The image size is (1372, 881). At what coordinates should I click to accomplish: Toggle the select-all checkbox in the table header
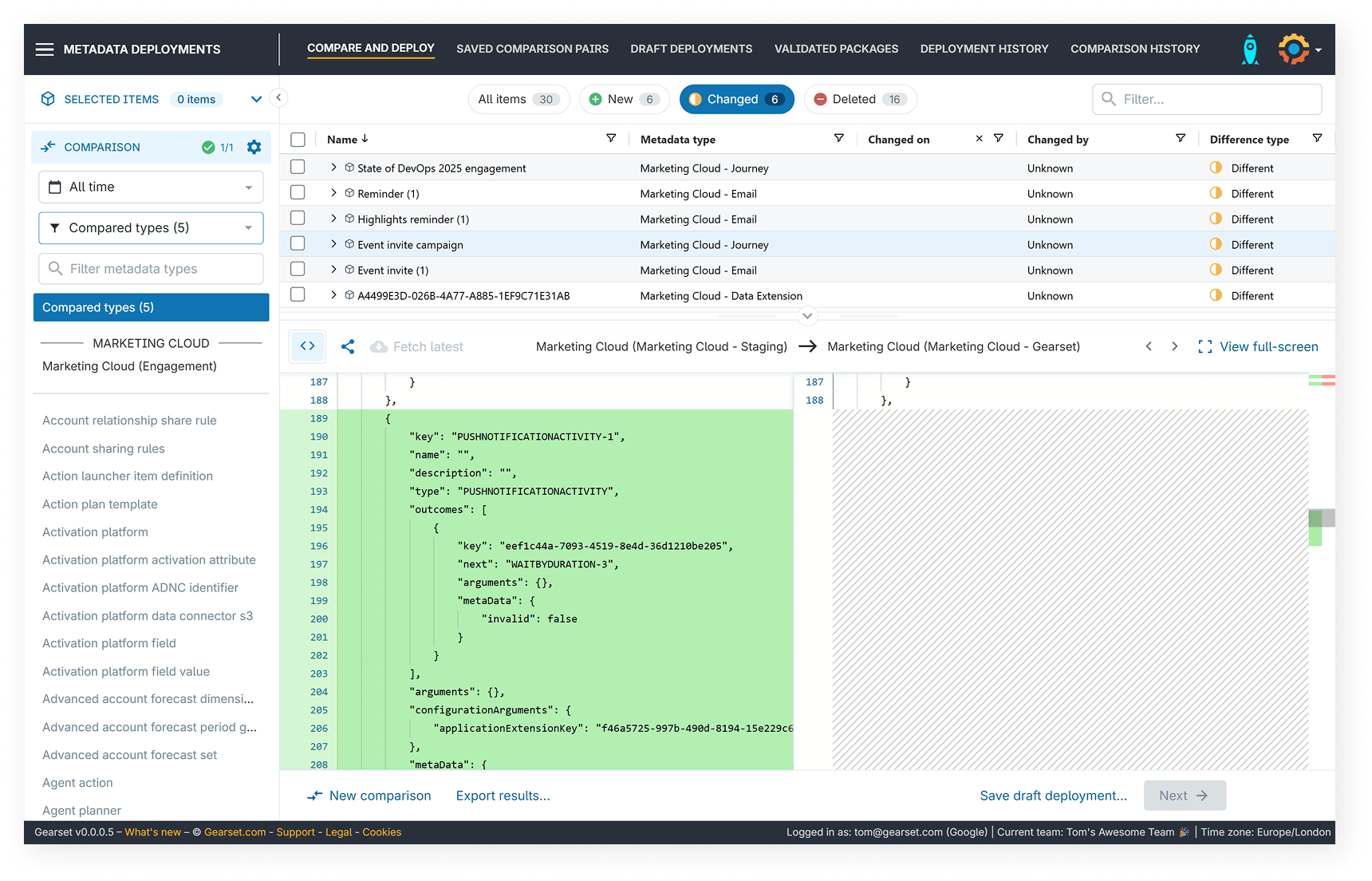click(x=298, y=139)
